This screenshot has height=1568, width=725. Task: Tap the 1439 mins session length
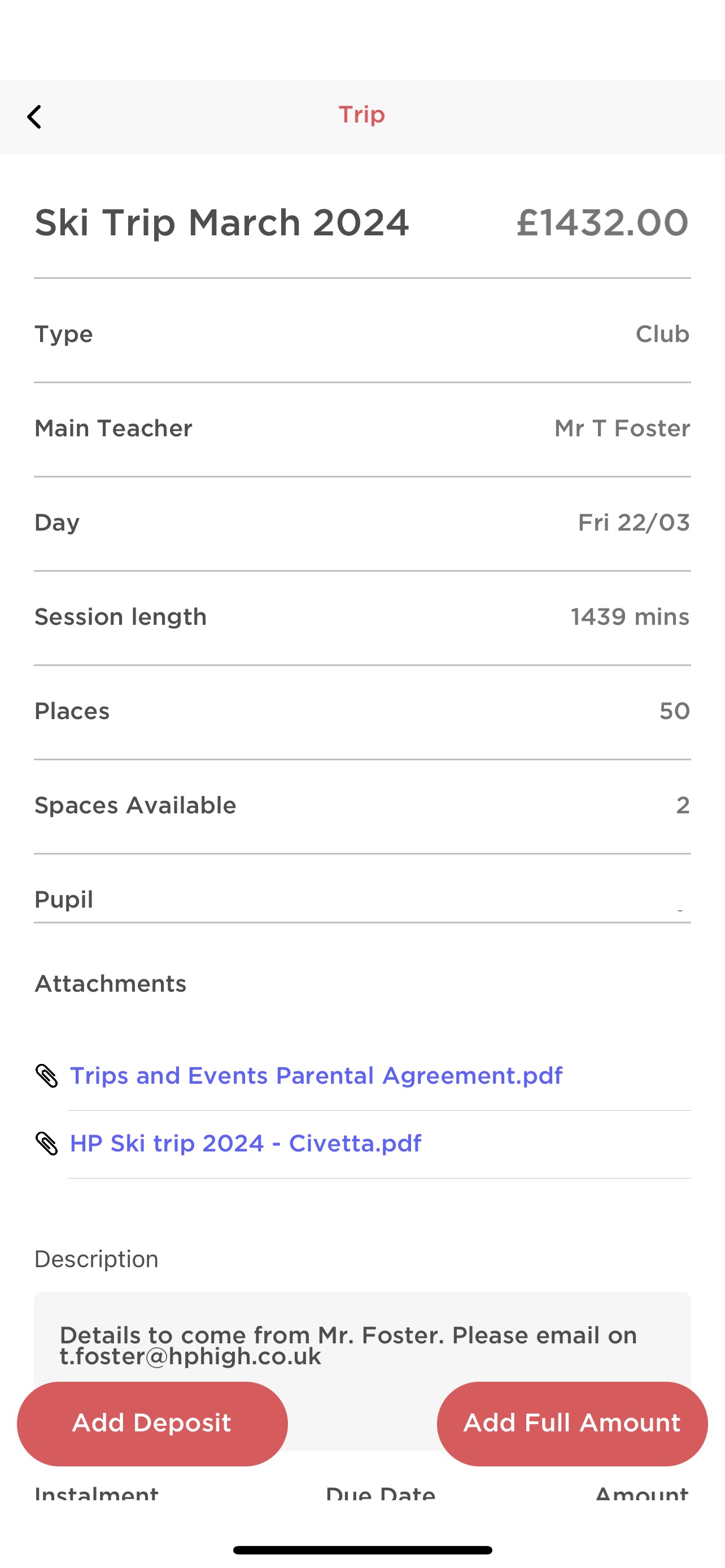click(x=630, y=617)
